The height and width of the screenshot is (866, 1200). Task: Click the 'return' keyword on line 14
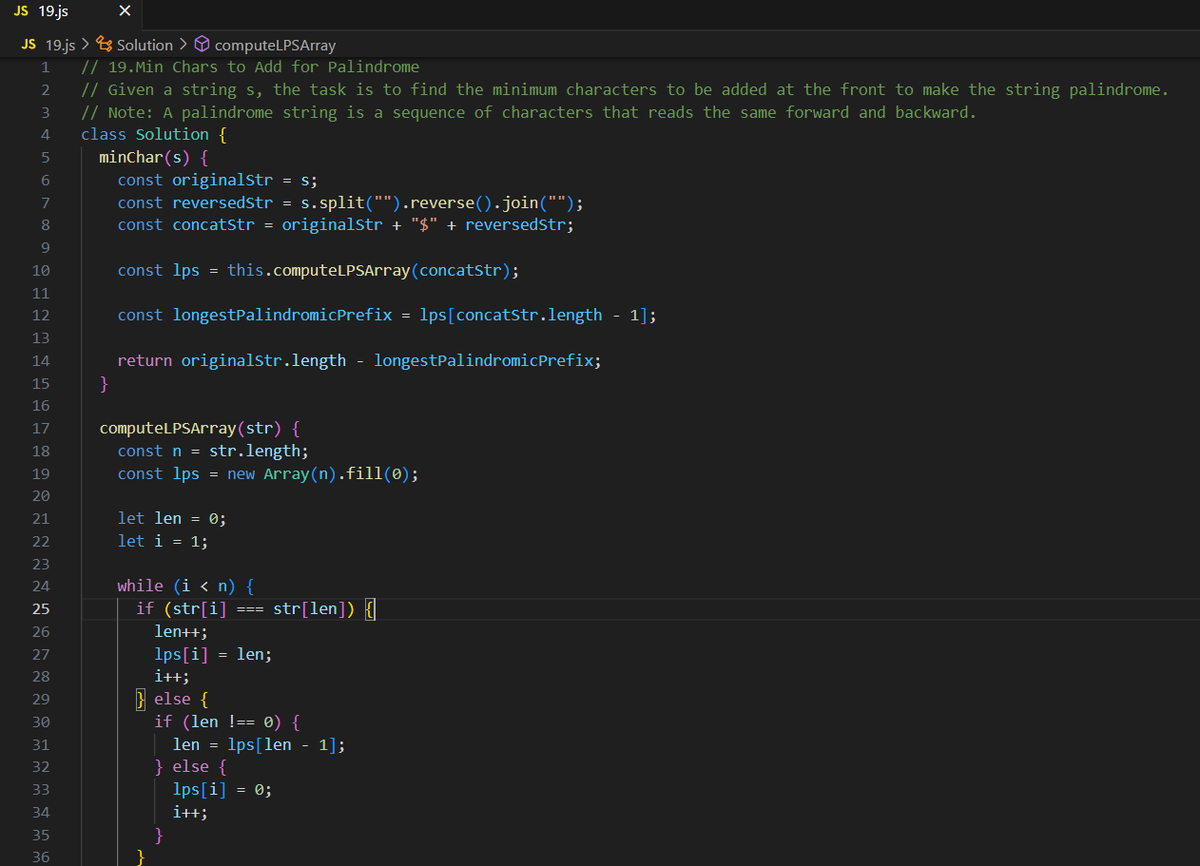[x=144, y=360]
